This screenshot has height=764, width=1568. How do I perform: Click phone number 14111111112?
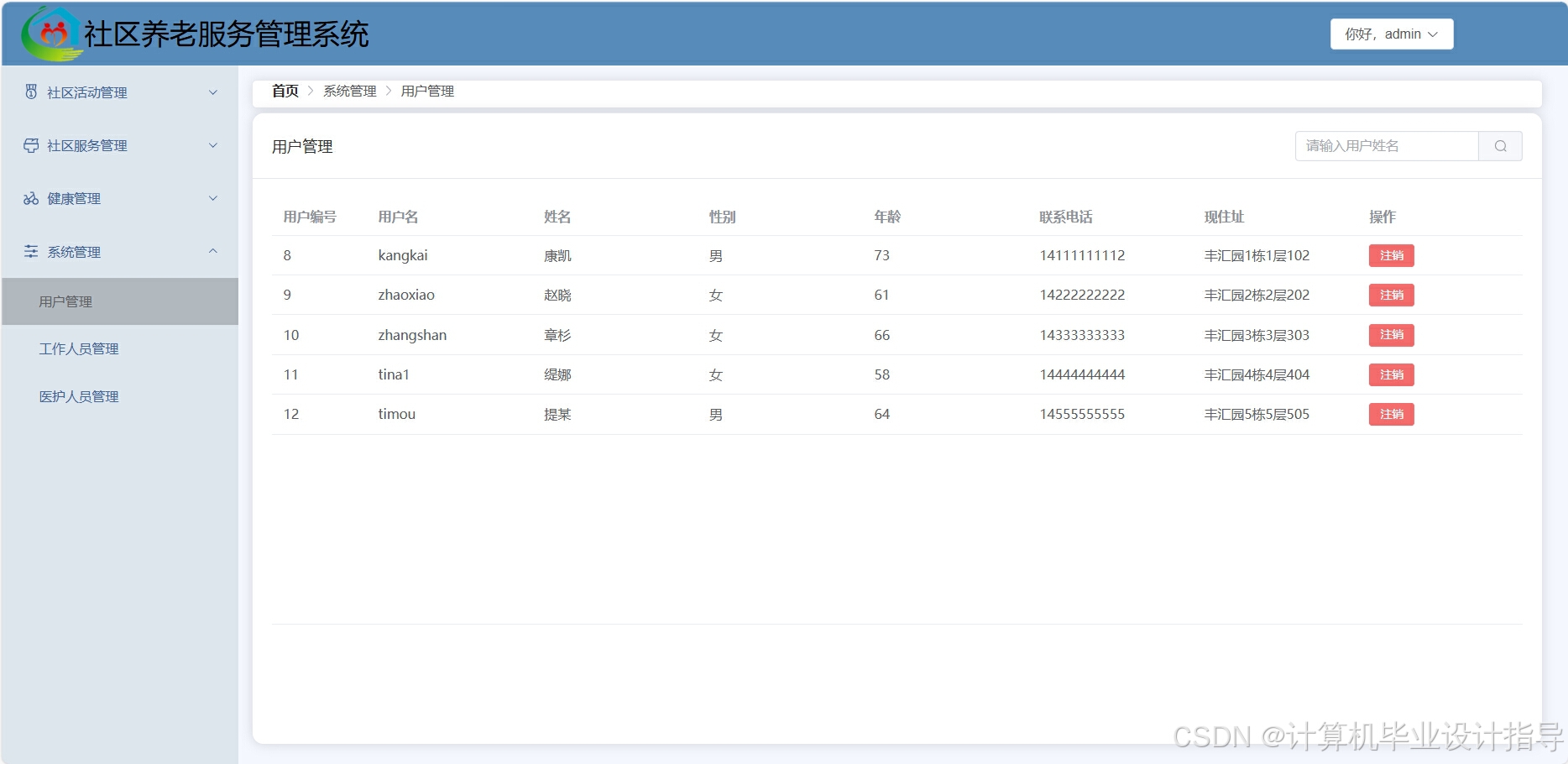click(x=1082, y=255)
